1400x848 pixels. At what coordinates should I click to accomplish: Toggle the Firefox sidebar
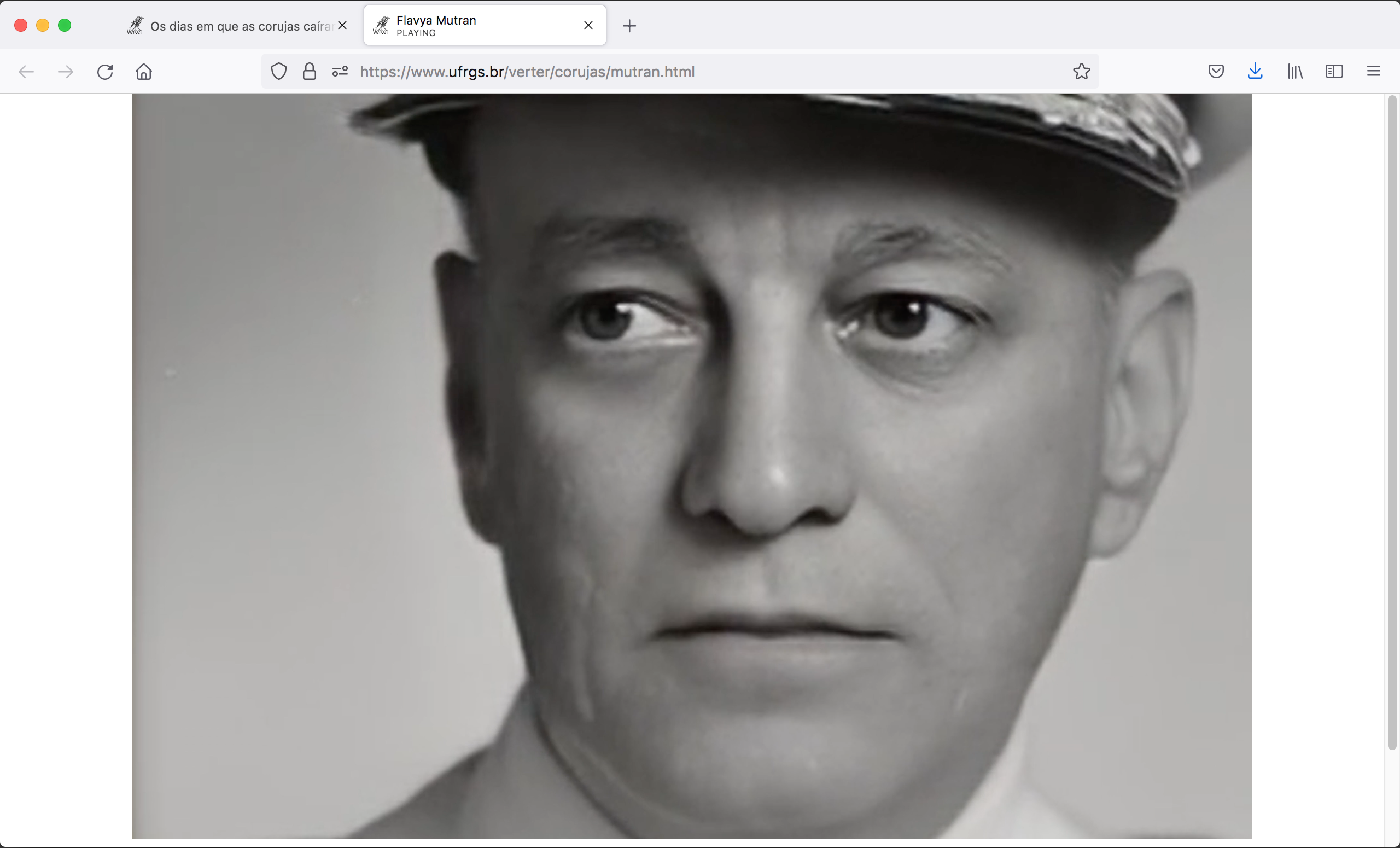click(x=1334, y=72)
